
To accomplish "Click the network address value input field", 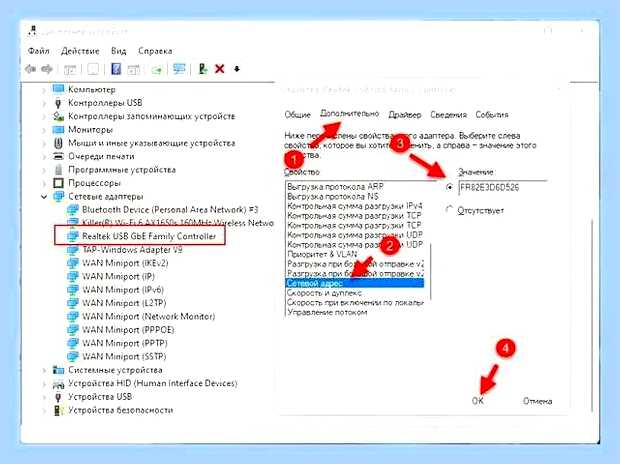I will click(x=503, y=187).
